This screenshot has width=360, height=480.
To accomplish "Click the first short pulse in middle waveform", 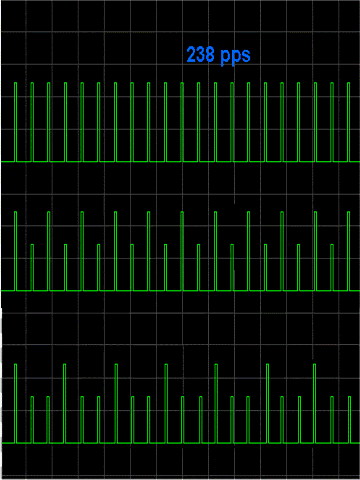I will 32,267.
